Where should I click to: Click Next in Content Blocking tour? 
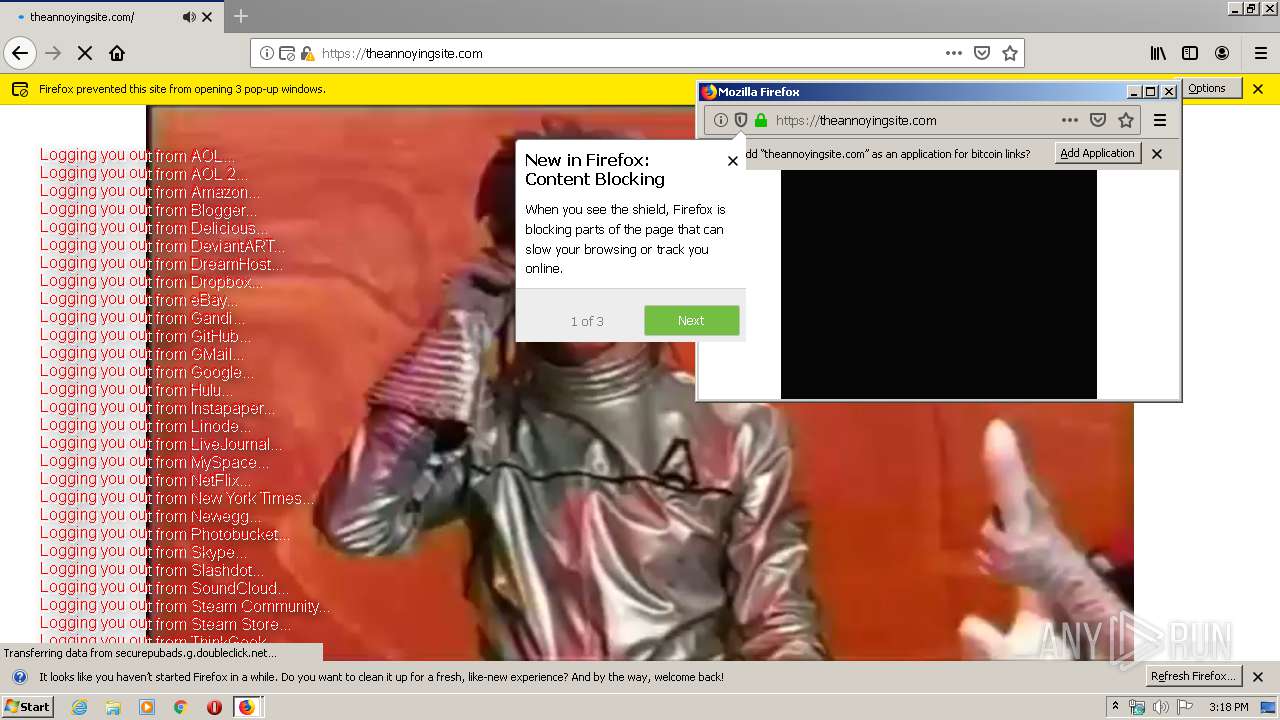tap(691, 321)
